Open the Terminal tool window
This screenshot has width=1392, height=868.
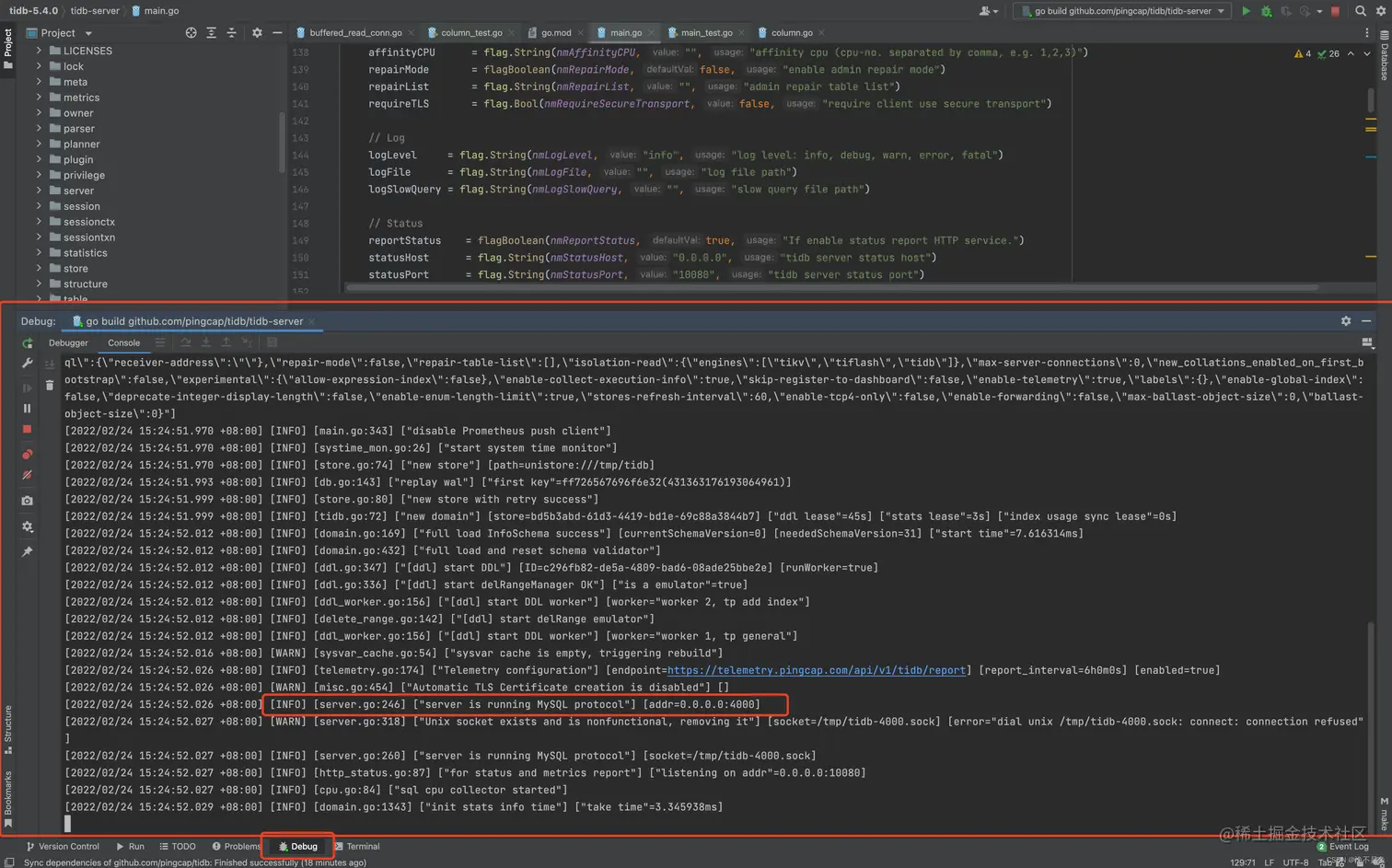tap(357, 846)
